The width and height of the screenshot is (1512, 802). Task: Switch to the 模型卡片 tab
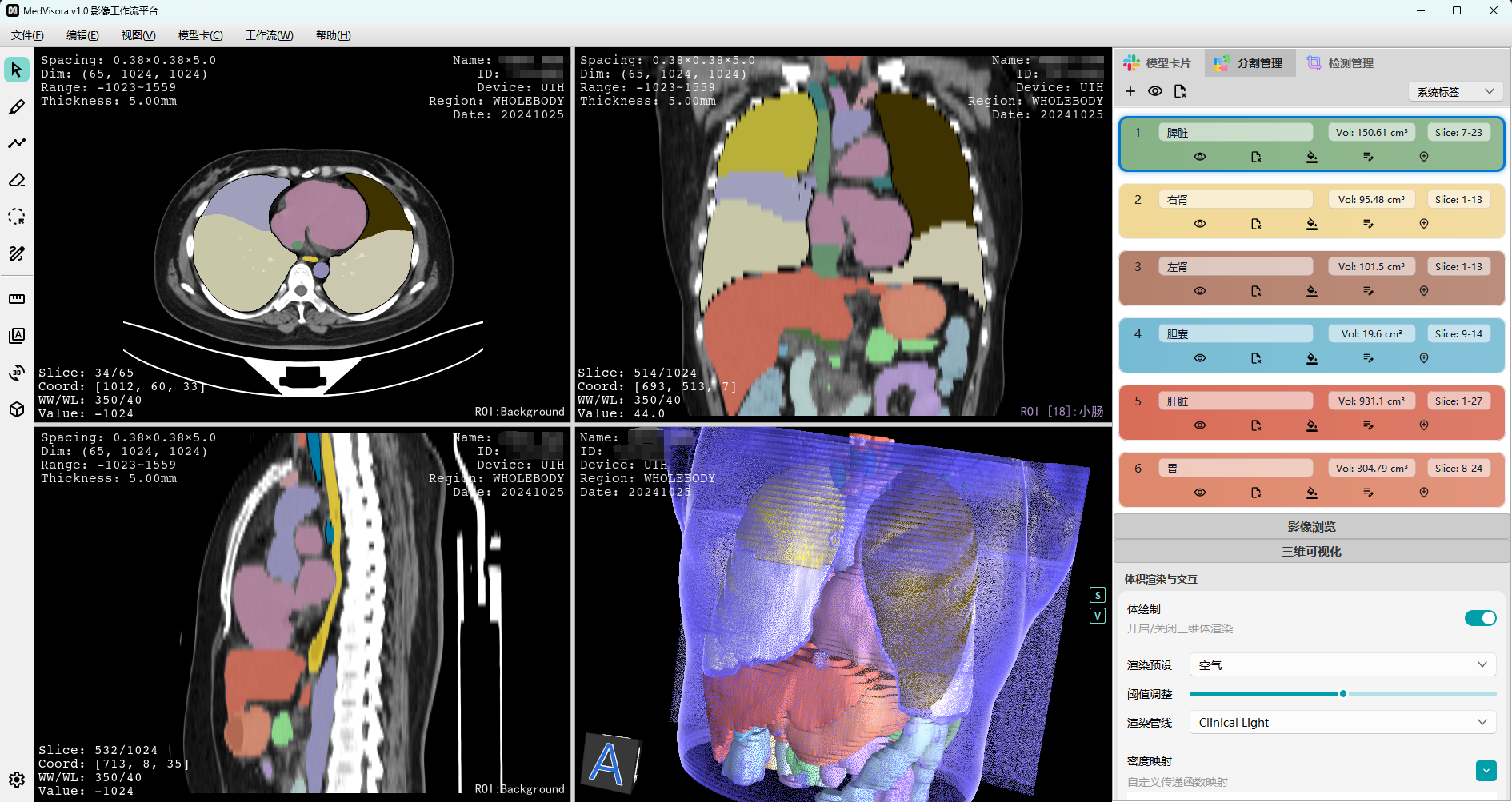pos(1158,63)
